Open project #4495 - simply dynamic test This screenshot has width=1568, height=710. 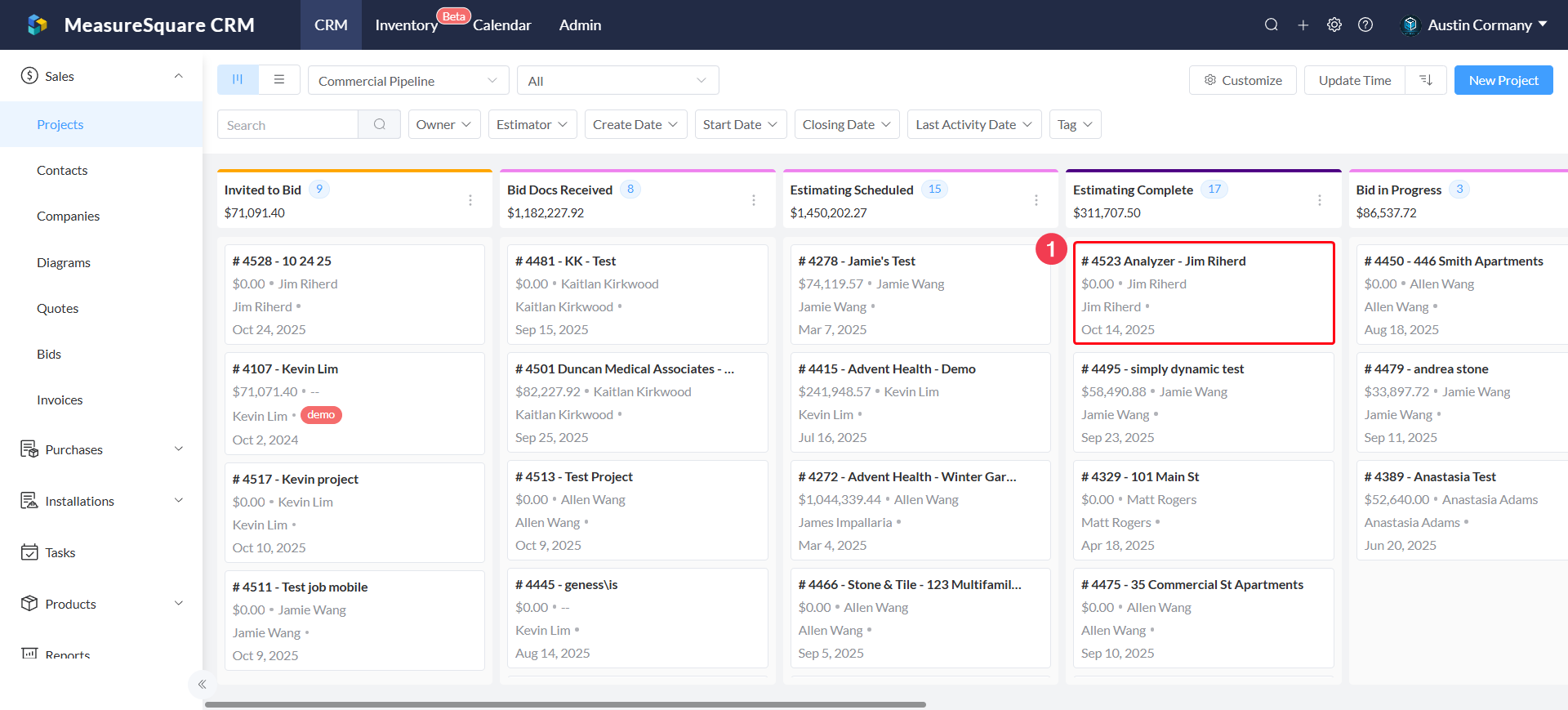pyautogui.click(x=1204, y=402)
